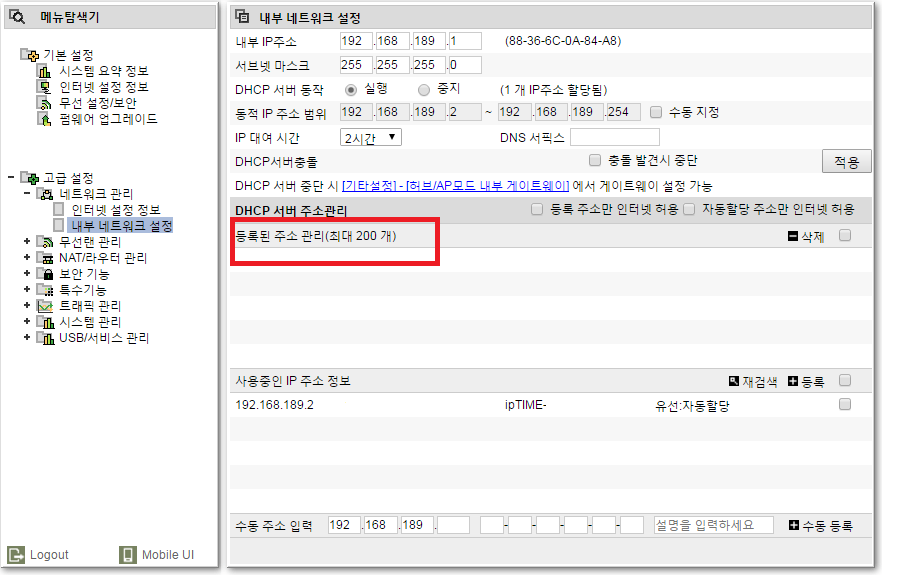Viewport: 904px width, 583px height.
Task: Click the 재검색 search icon
Action: [x=734, y=381]
